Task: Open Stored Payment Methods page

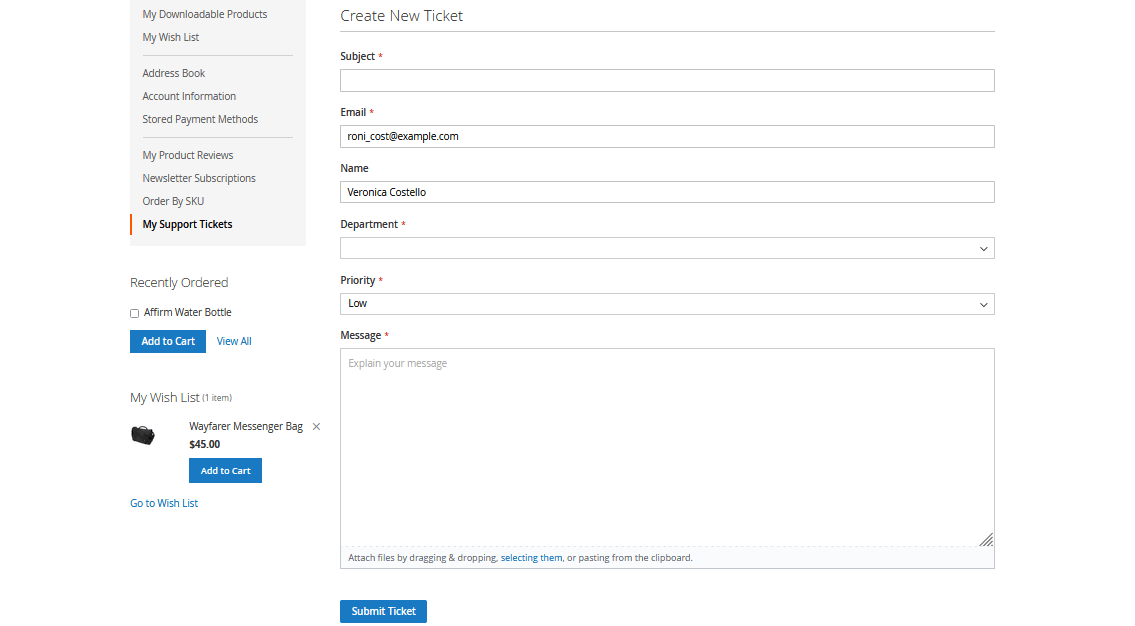Action: [200, 120]
